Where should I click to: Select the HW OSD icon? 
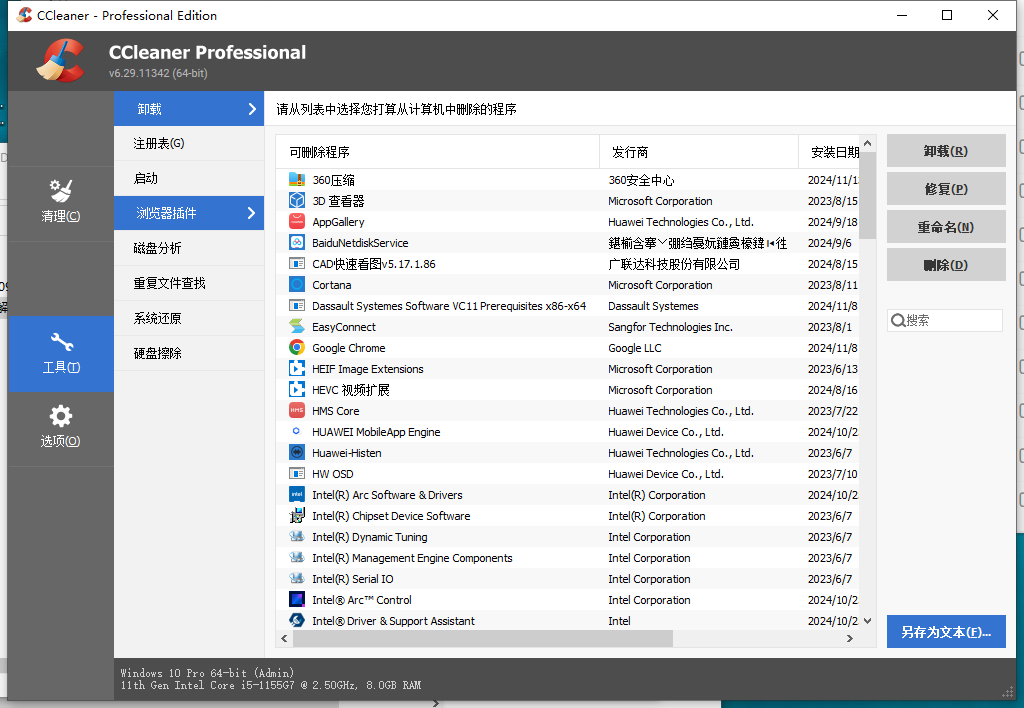(297, 474)
